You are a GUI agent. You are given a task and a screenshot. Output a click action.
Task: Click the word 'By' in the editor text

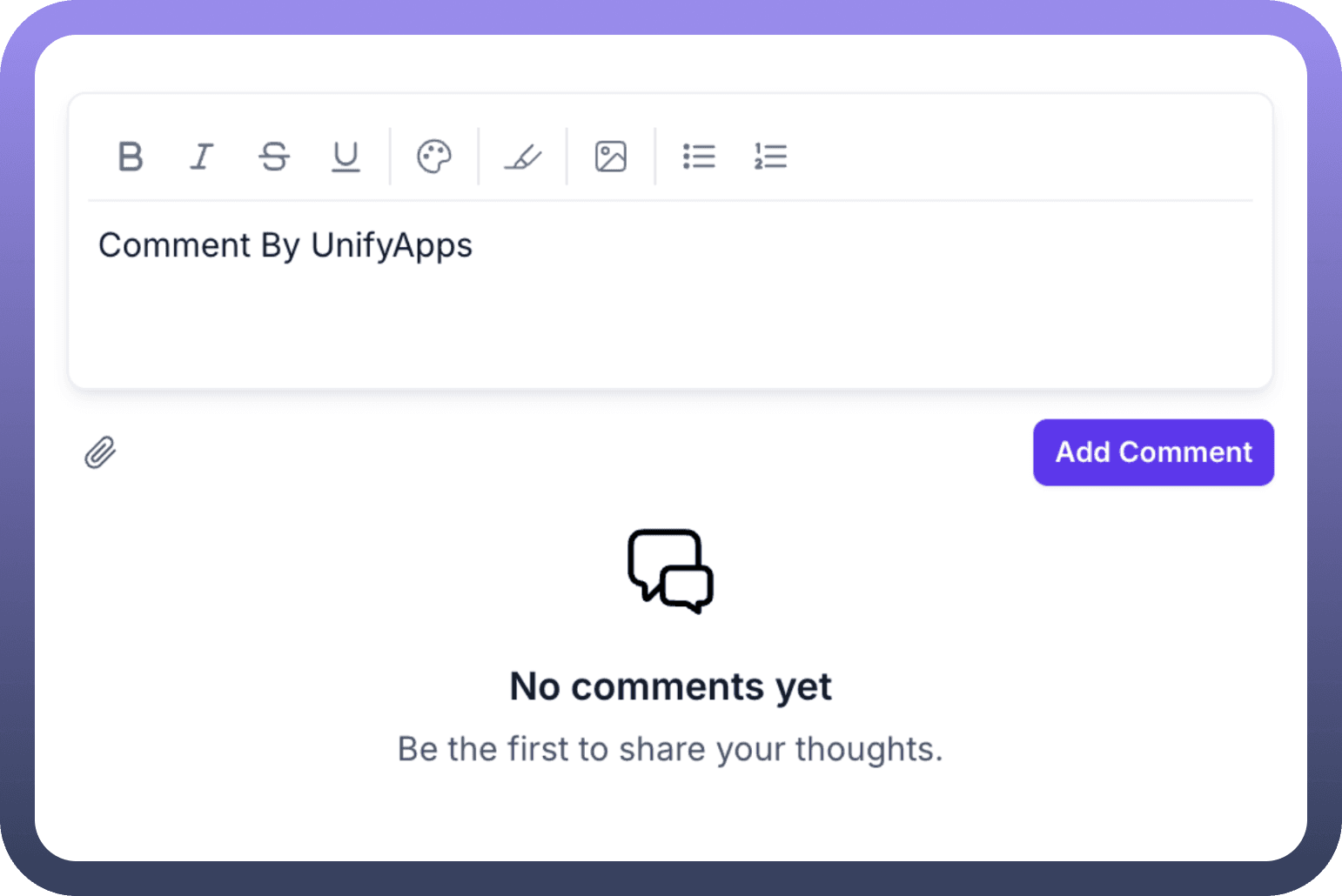click(x=280, y=246)
